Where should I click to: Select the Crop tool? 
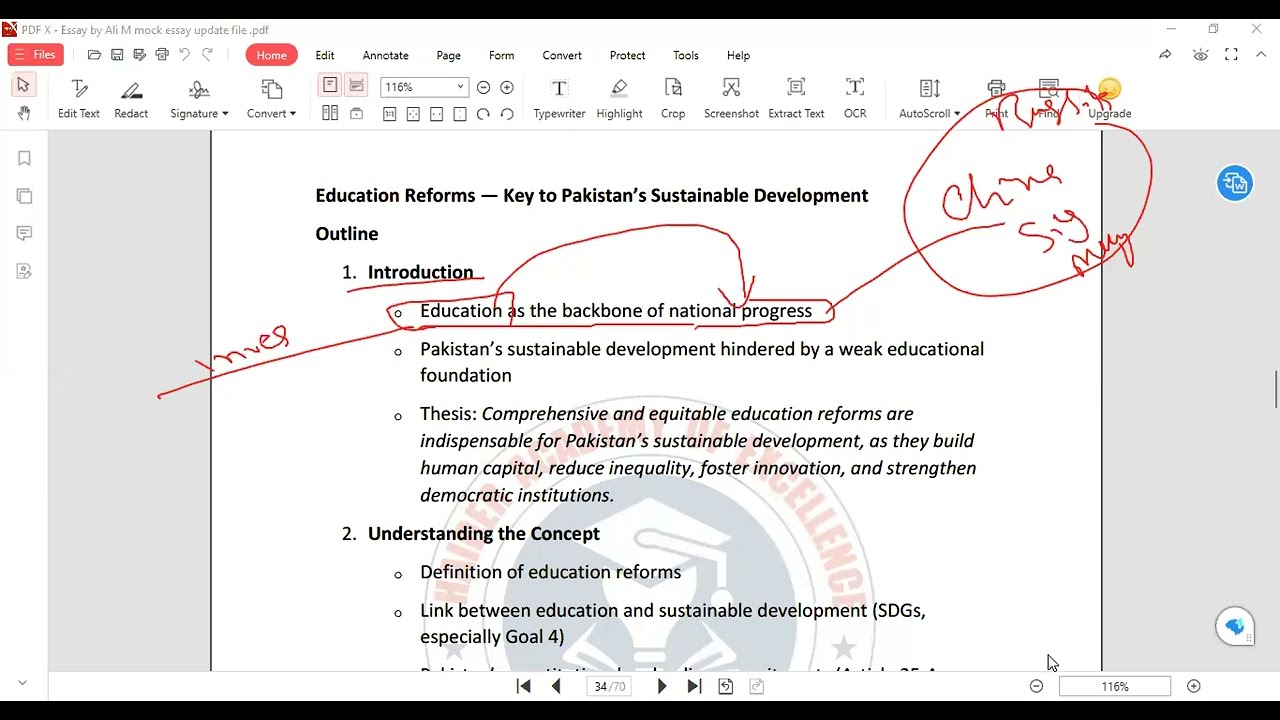point(673,99)
